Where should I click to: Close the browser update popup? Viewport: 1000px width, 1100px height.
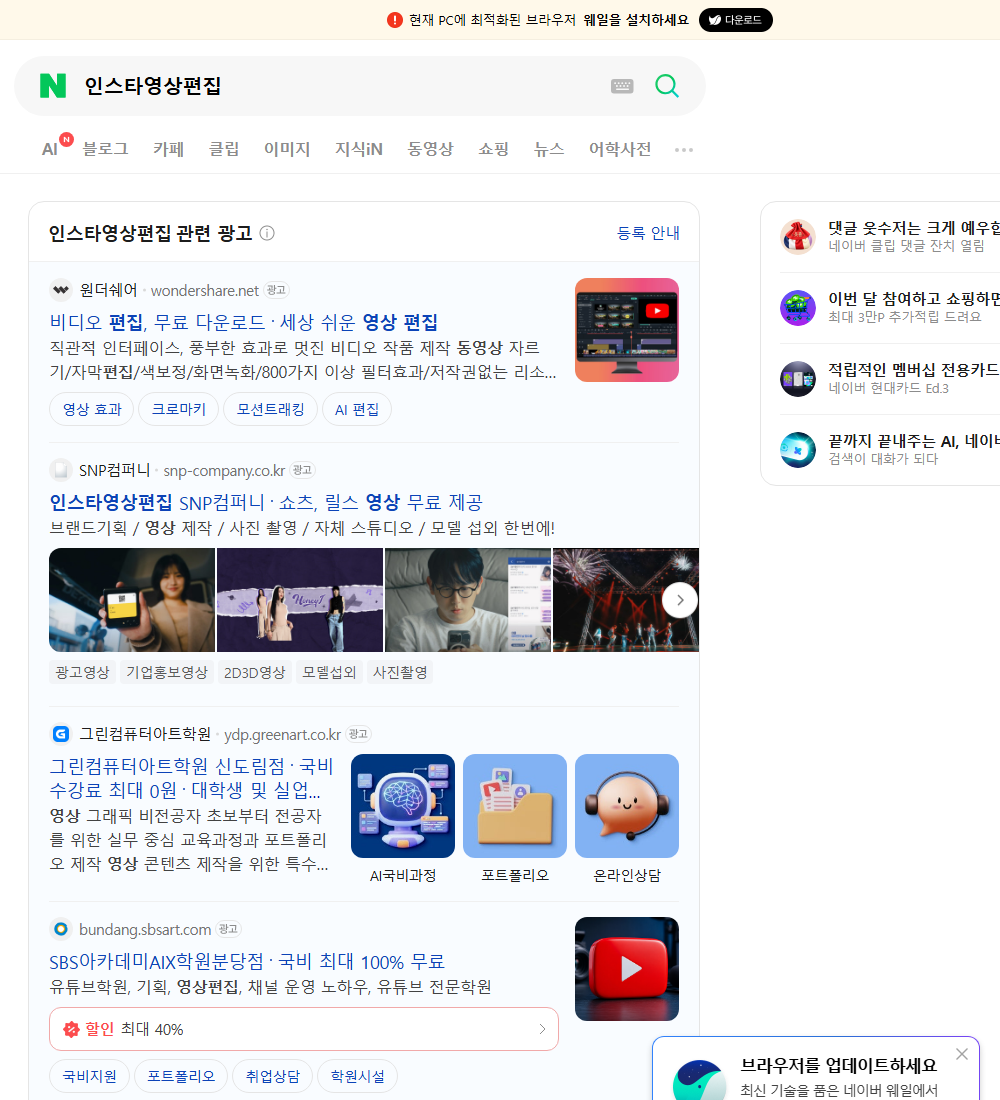point(961,1054)
